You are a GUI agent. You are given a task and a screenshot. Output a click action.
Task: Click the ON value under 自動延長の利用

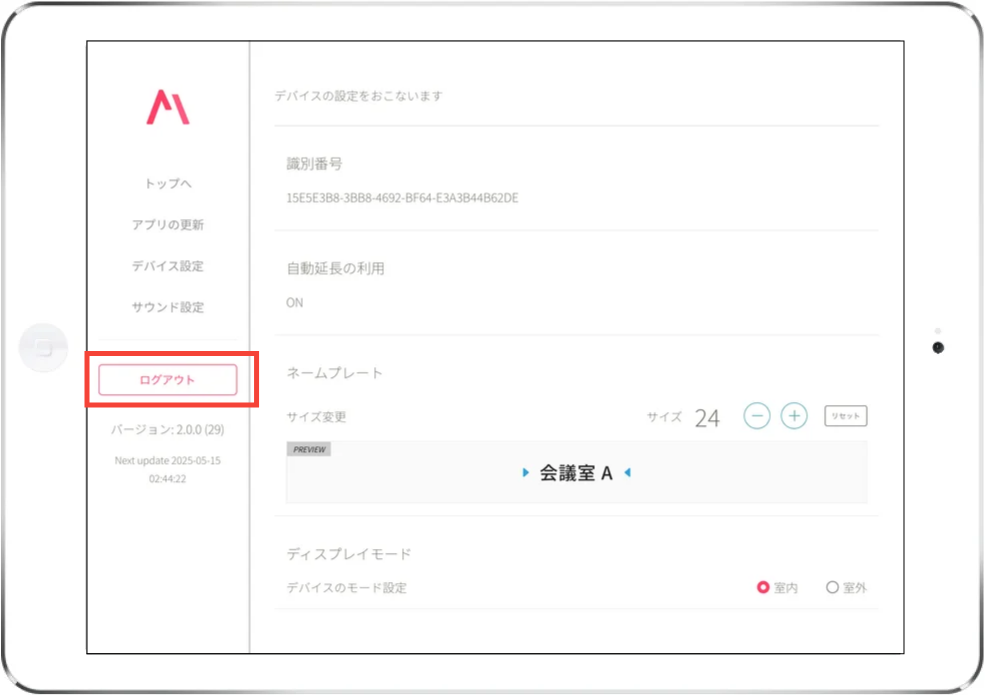tap(295, 302)
